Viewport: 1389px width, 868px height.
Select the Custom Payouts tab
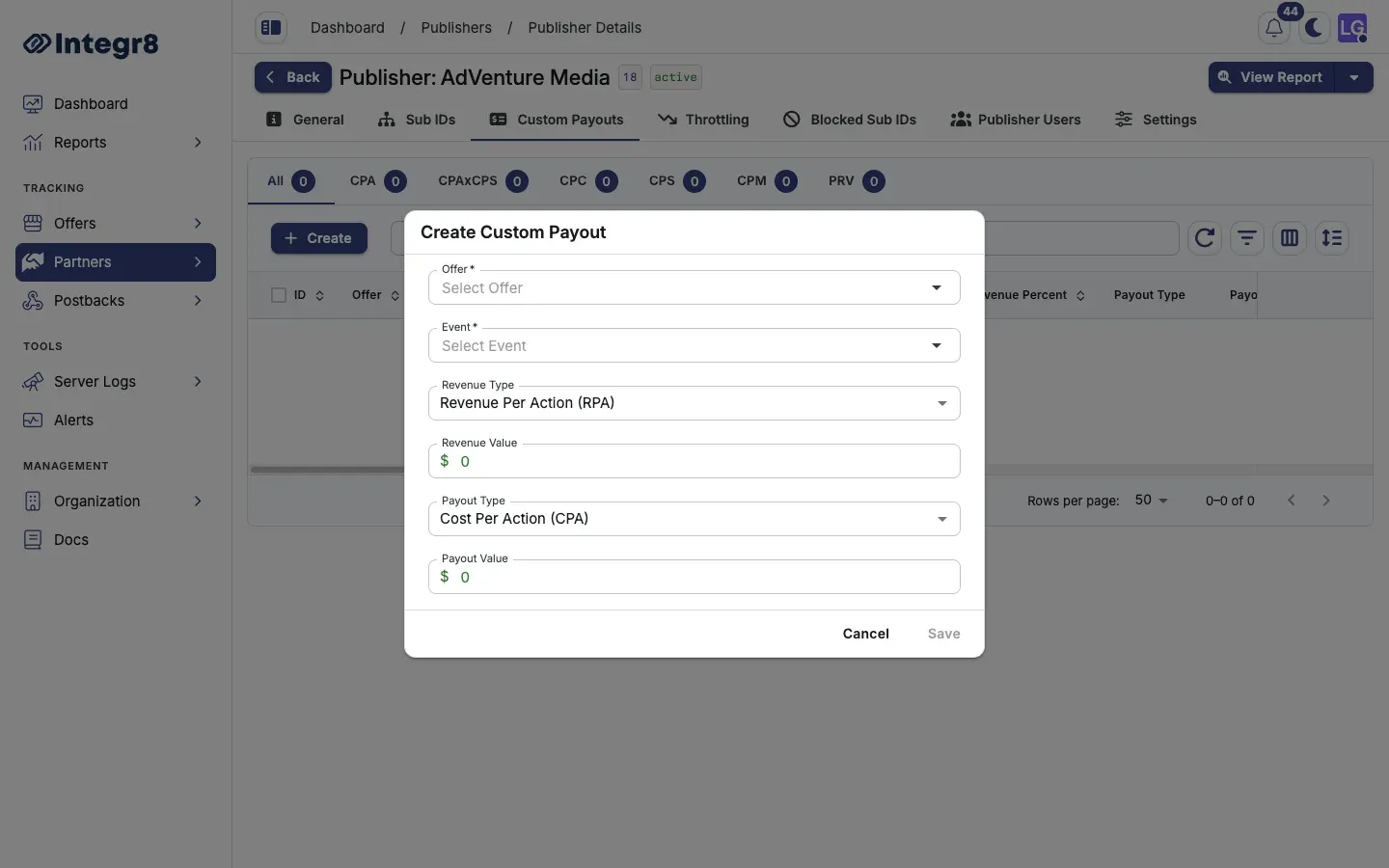tap(556, 120)
